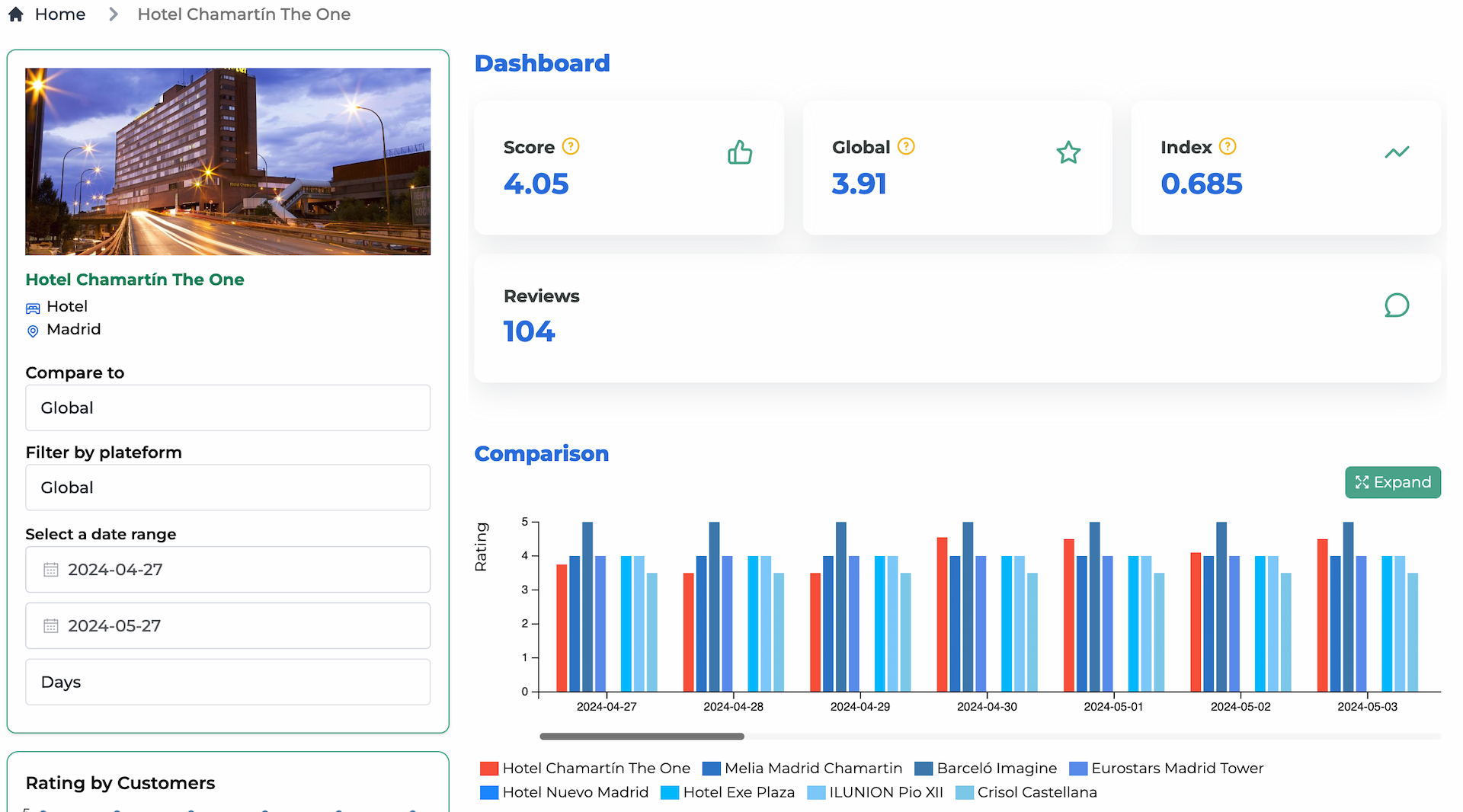Click the Dashboard section heading
1463x812 pixels.
pos(543,63)
